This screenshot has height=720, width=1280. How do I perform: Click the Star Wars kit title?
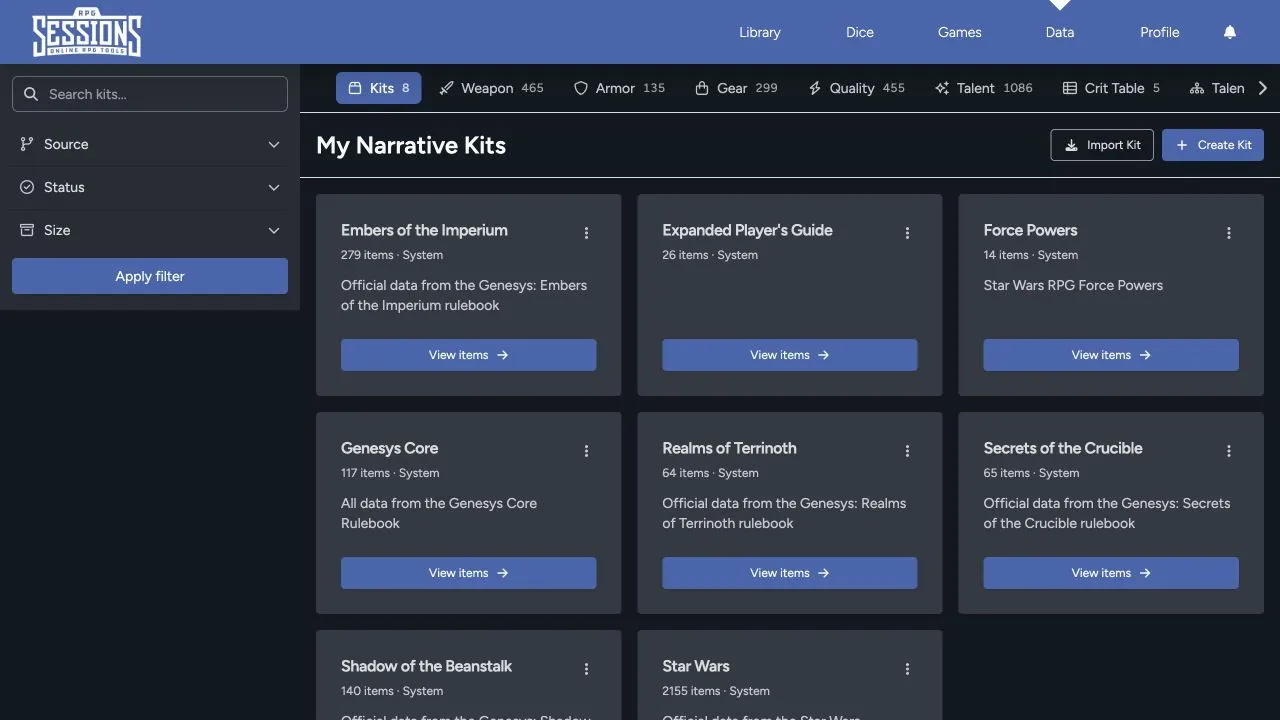point(696,666)
